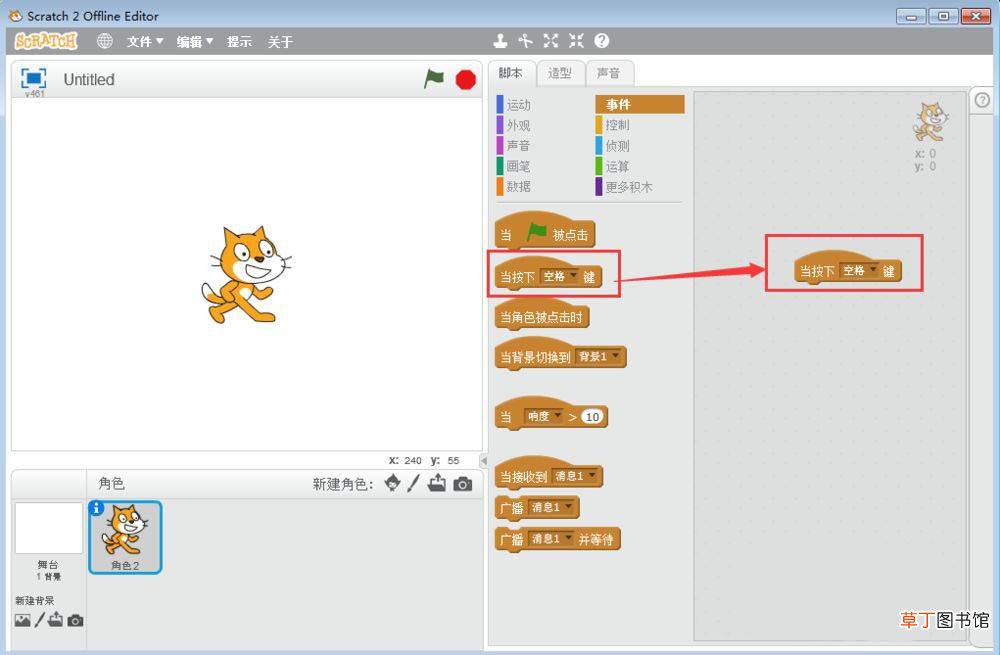
Task: Select the Shrink sprite tool
Action: 577,41
